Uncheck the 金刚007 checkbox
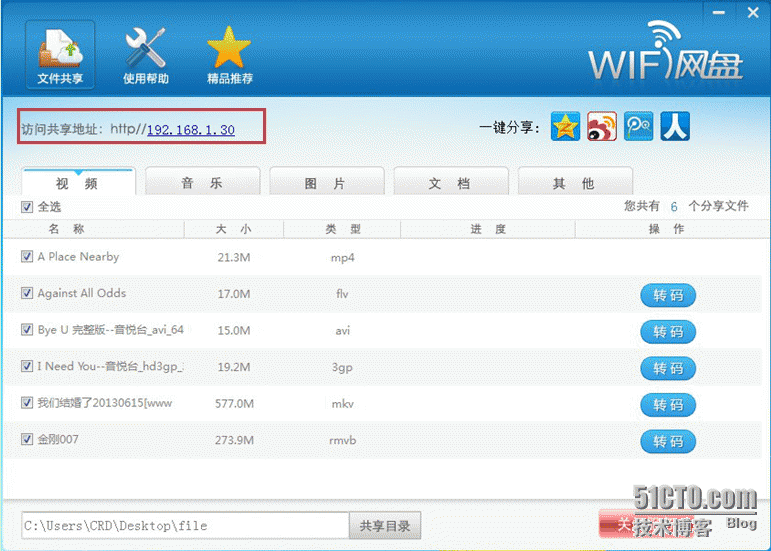Screen dimensions: 771x551 27,439
